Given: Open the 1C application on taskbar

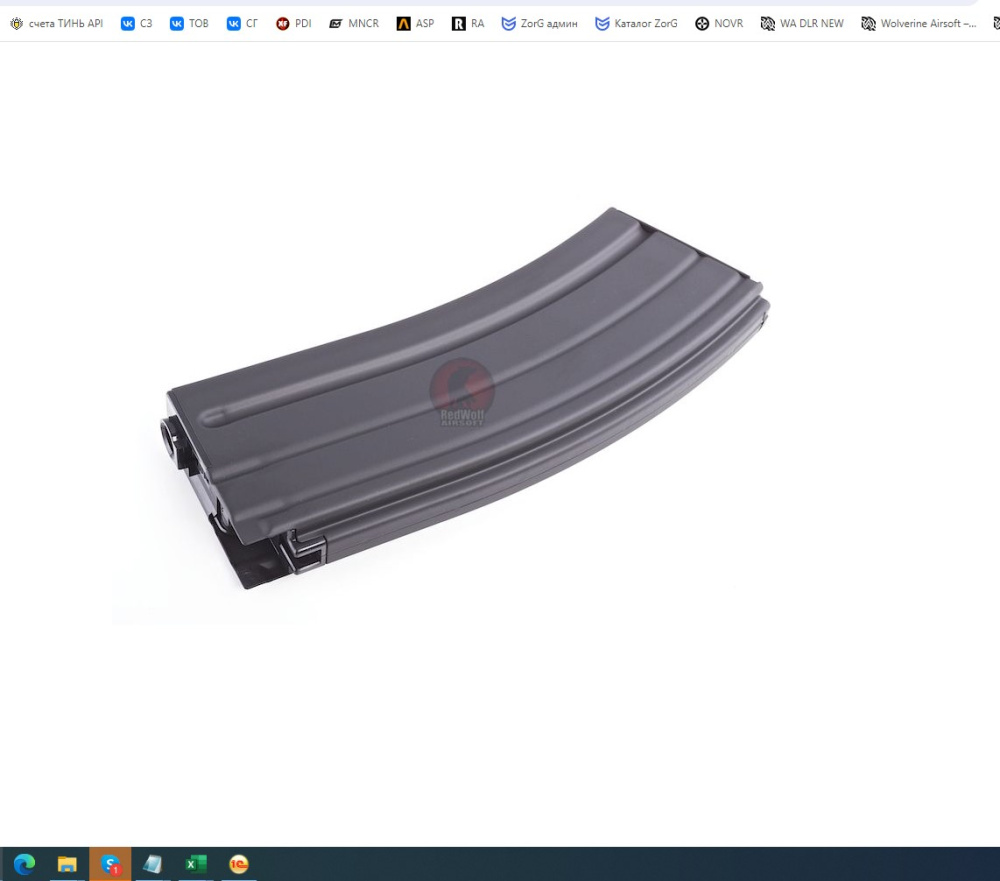Looking at the screenshot, I should (x=239, y=864).
